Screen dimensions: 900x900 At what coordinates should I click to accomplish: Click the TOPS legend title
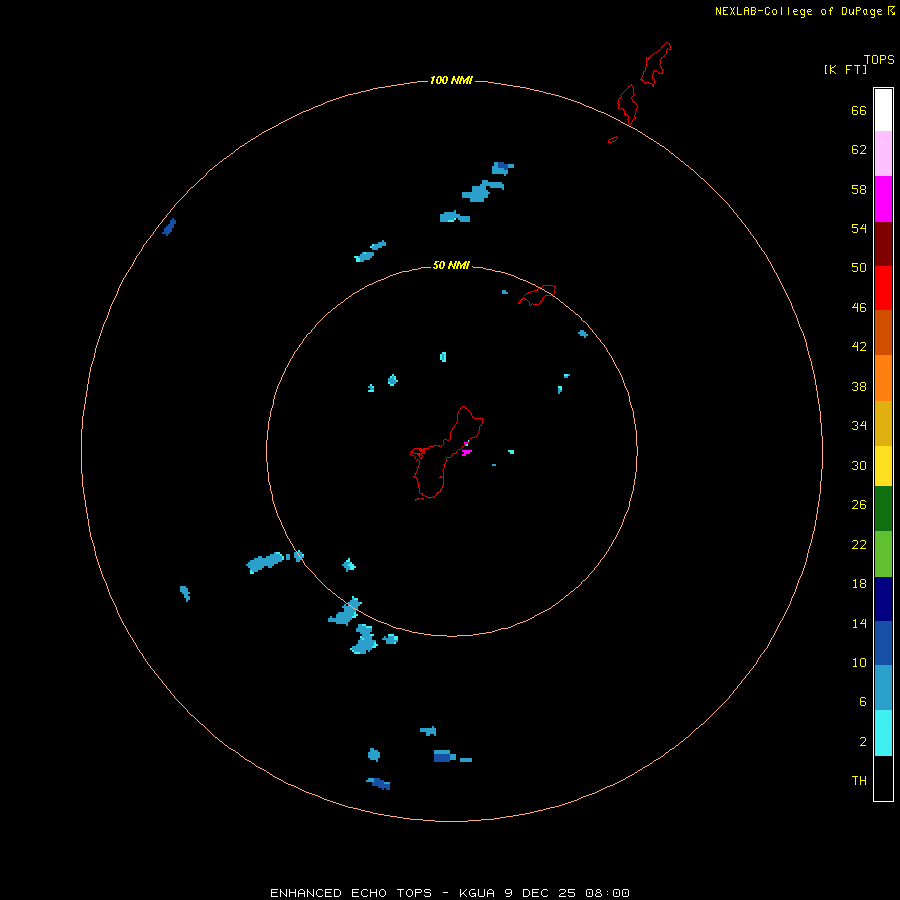point(879,60)
